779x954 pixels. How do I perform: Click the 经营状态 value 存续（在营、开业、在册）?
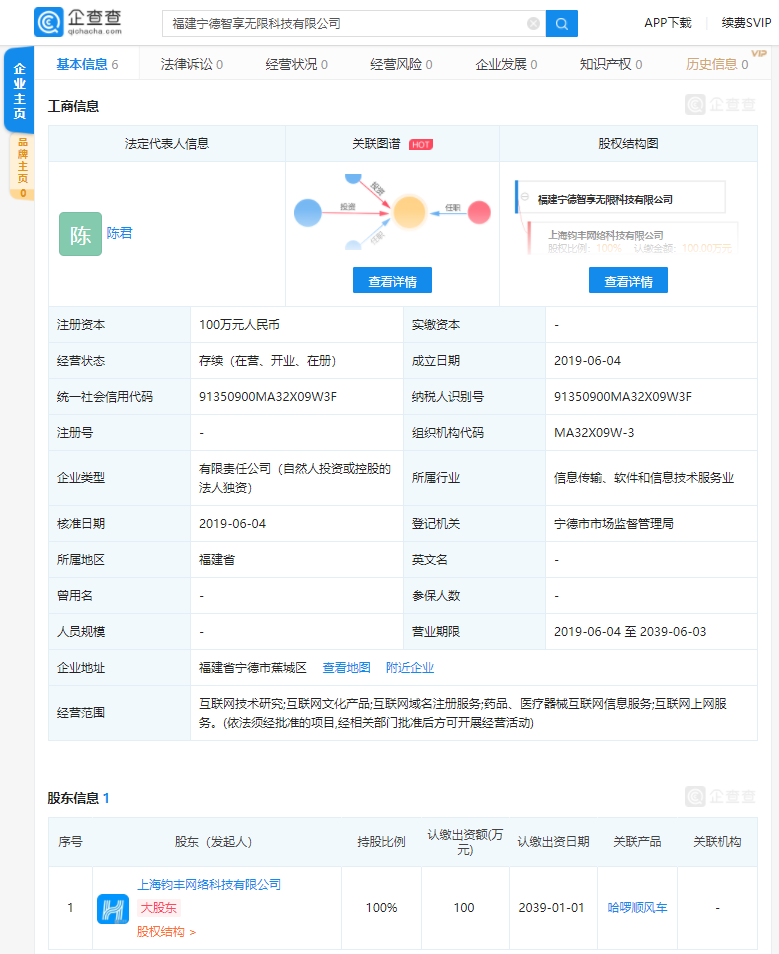tap(268, 361)
